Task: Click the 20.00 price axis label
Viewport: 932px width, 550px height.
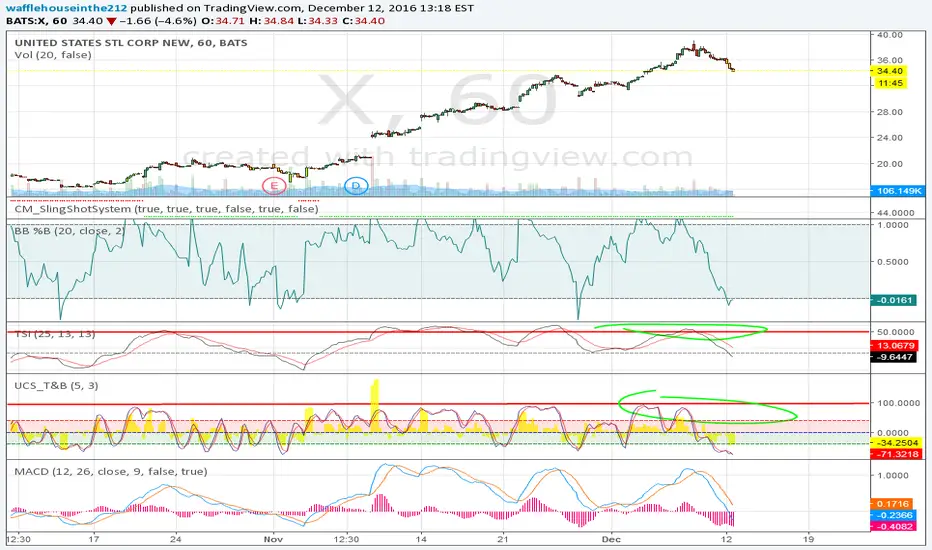Action: point(890,164)
